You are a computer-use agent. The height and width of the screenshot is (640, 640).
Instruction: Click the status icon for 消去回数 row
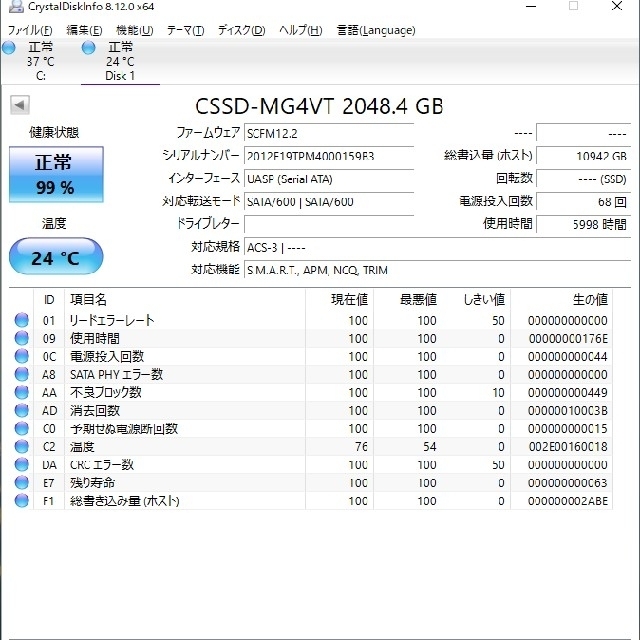click(22, 410)
